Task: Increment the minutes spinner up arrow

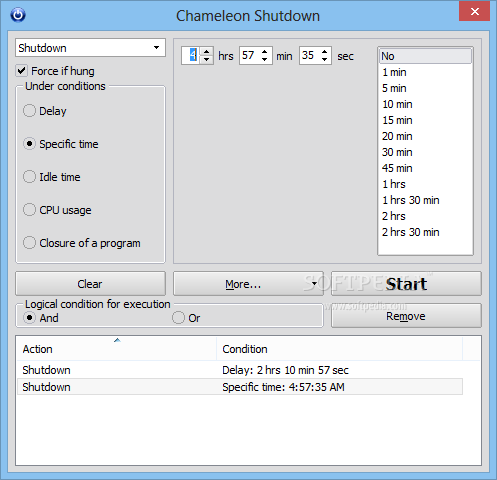Action: pyautogui.click(x=265, y=52)
